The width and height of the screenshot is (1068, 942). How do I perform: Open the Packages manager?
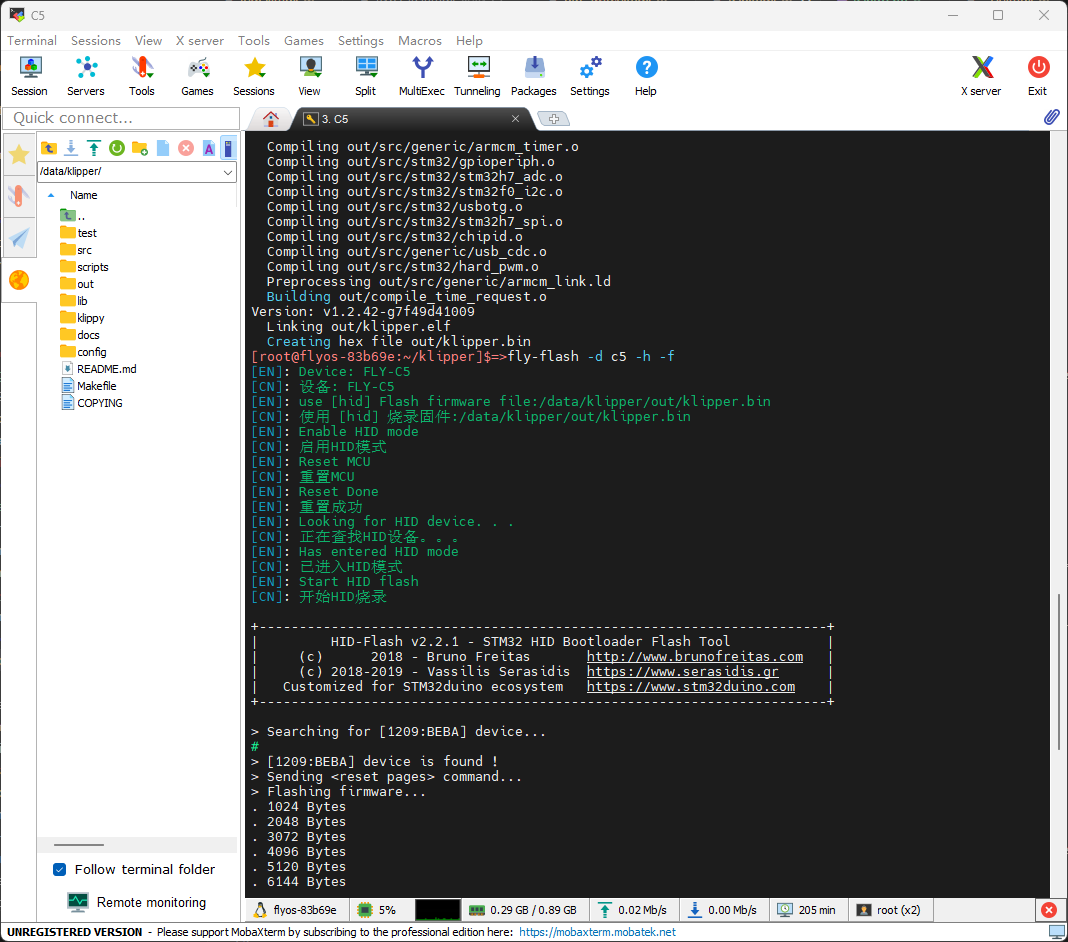pos(534,76)
